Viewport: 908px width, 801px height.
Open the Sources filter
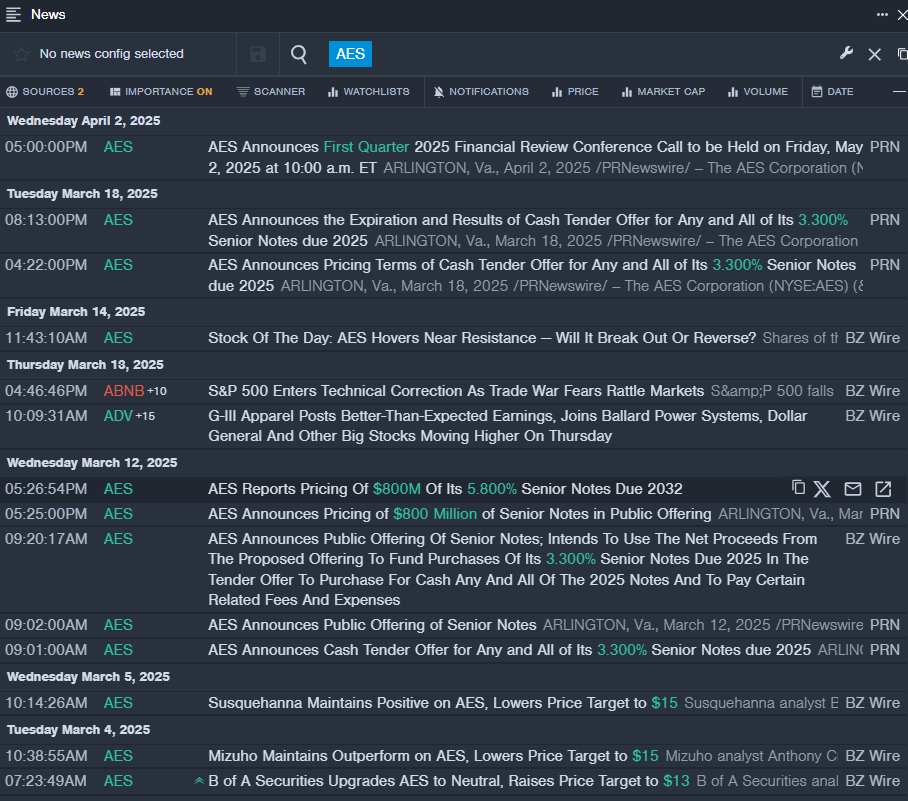pyautogui.click(x=45, y=92)
